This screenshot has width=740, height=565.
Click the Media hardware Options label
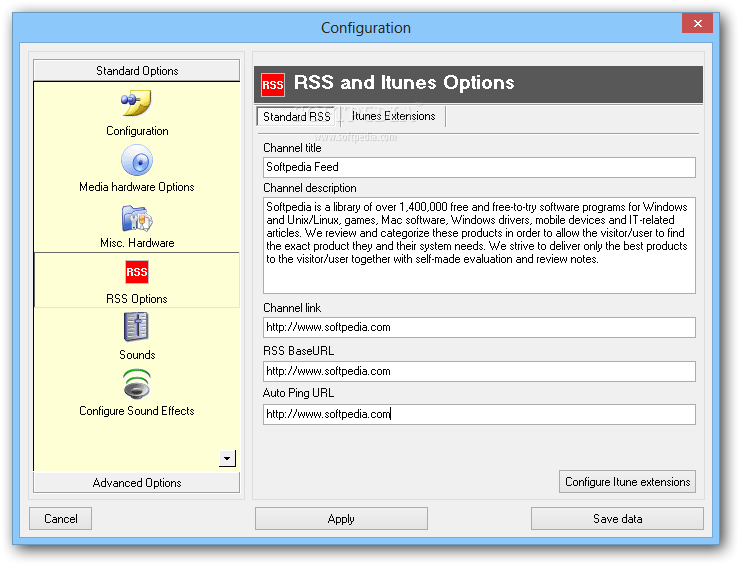pyautogui.click(x=137, y=187)
